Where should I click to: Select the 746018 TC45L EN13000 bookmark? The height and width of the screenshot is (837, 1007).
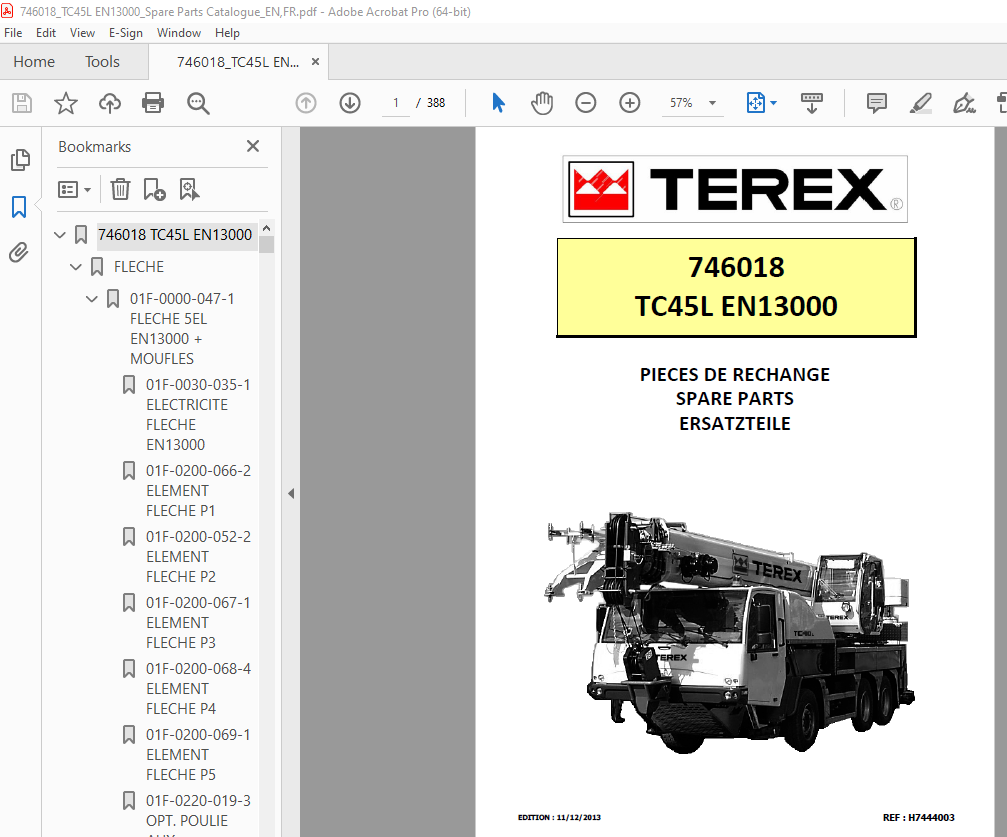pos(175,235)
